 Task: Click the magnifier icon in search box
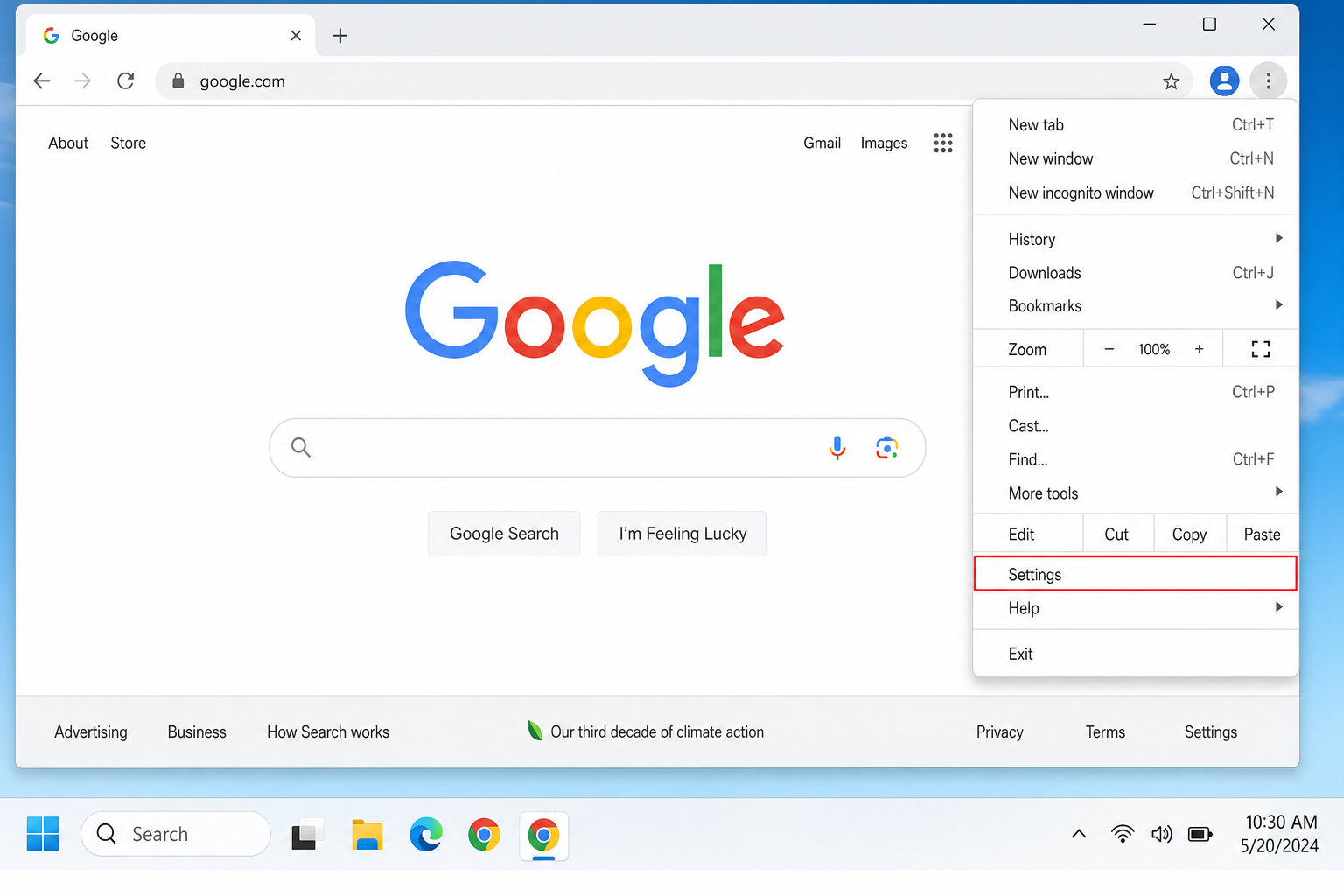301,448
